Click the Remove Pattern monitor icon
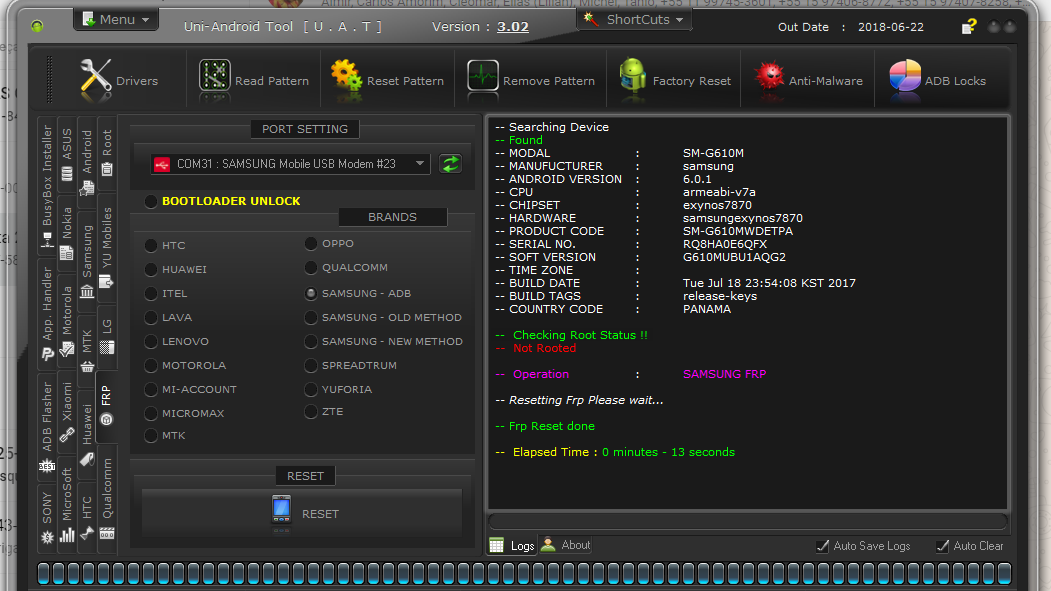The height and width of the screenshot is (591, 1051). 483,76
